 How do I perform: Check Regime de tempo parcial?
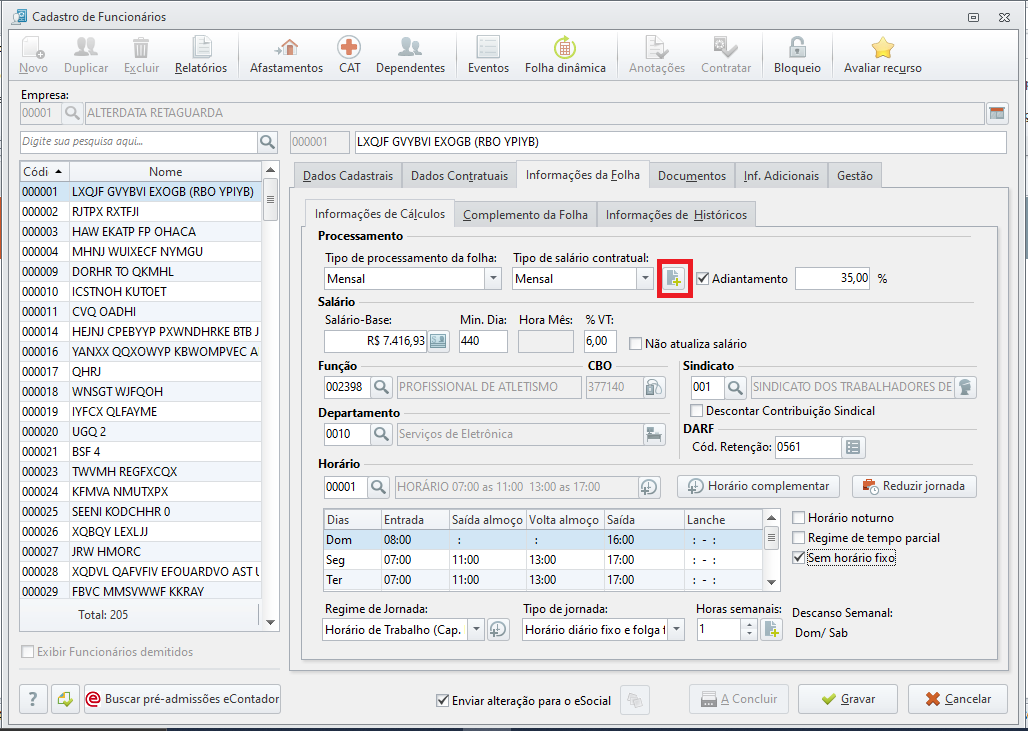pos(799,538)
